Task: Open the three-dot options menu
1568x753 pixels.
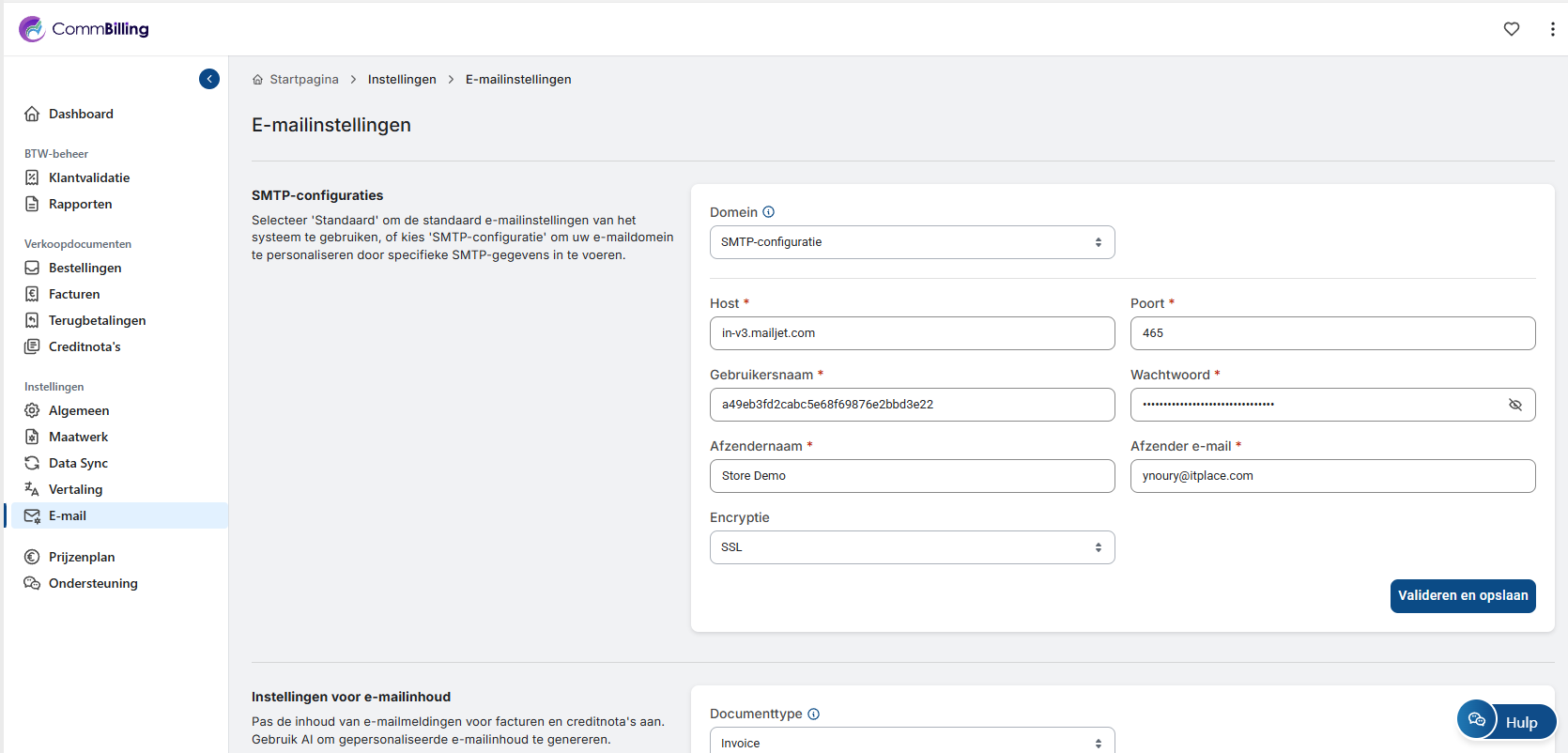Action: tap(1552, 29)
